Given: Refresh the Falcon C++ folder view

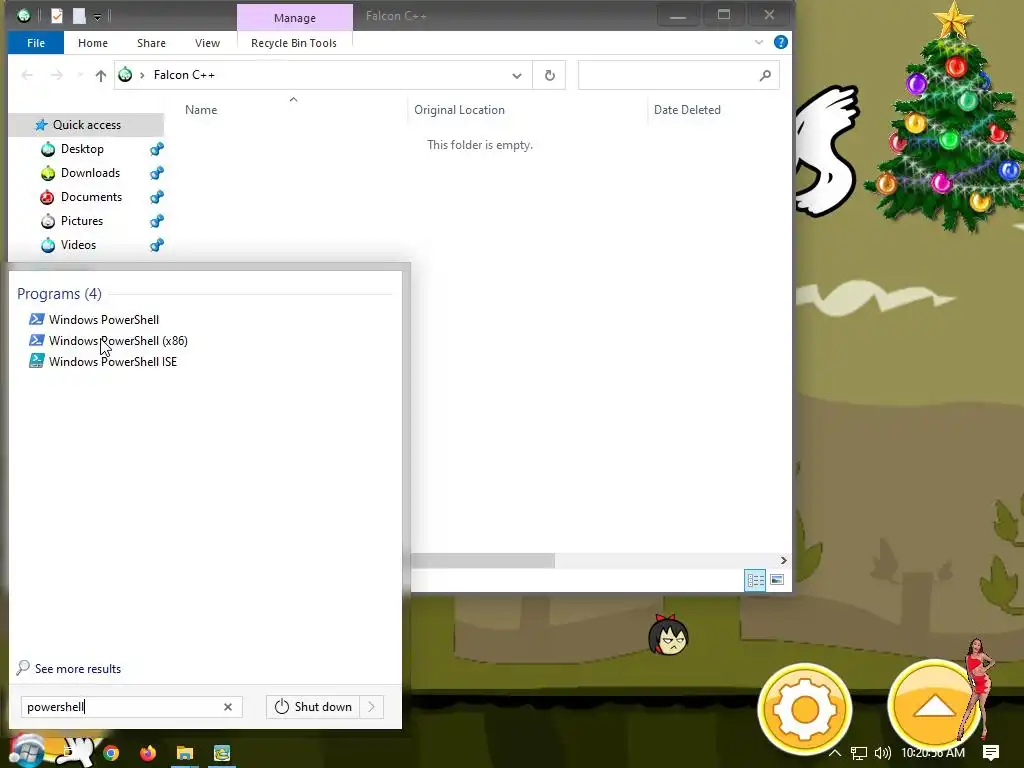Looking at the screenshot, I should tap(550, 76).
